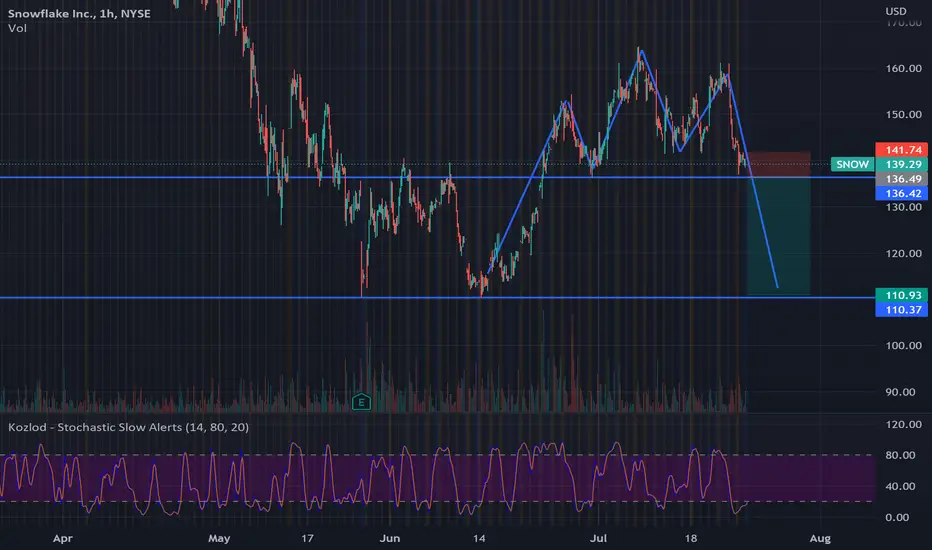Click the gray 136.49 price label
Image resolution: width=932 pixels, height=550 pixels.
(901, 179)
